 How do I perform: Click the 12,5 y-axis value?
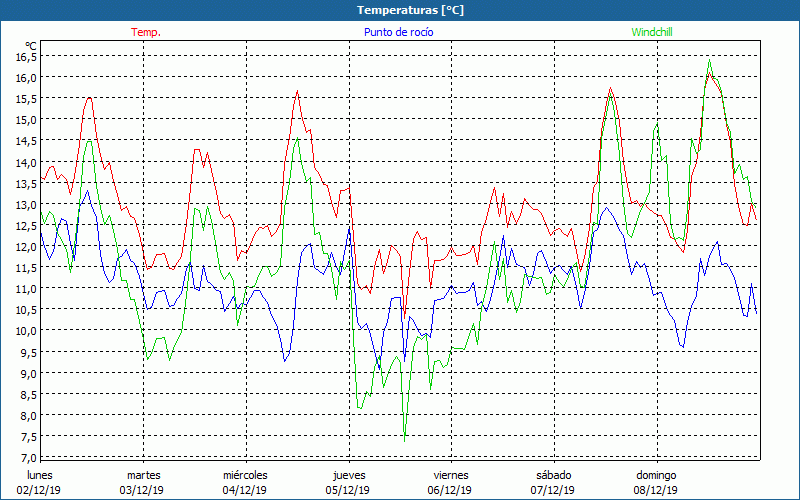point(27,226)
